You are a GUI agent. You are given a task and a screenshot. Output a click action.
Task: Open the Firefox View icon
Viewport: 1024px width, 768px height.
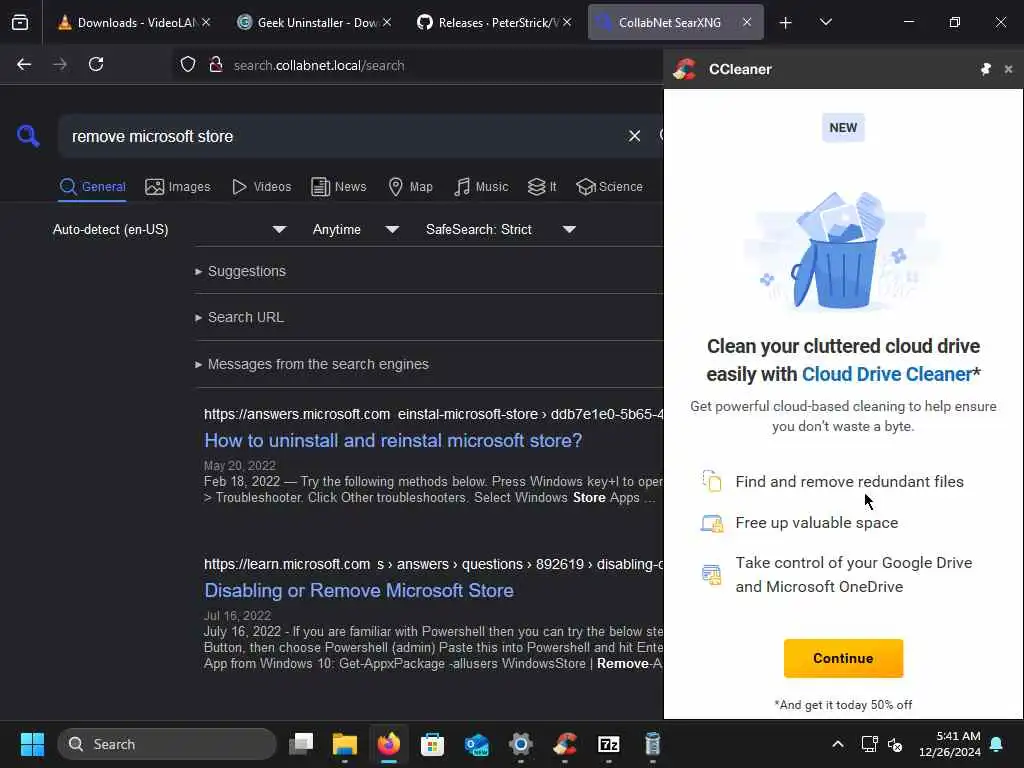point(20,23)
